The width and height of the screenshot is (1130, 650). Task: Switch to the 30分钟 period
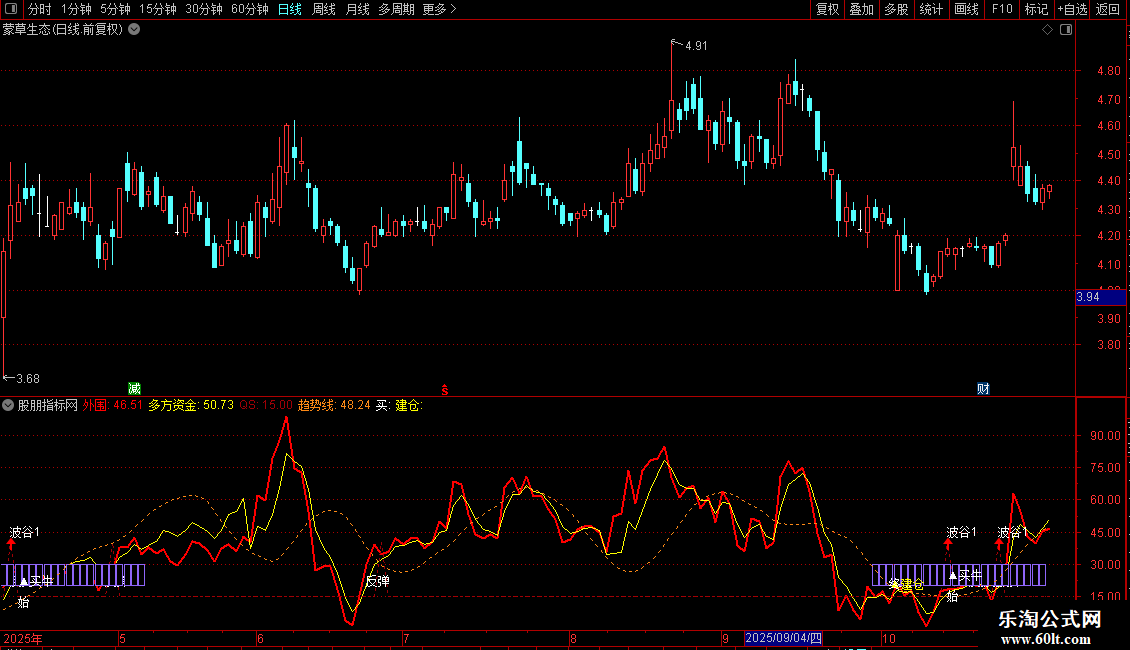click(204, 9)
